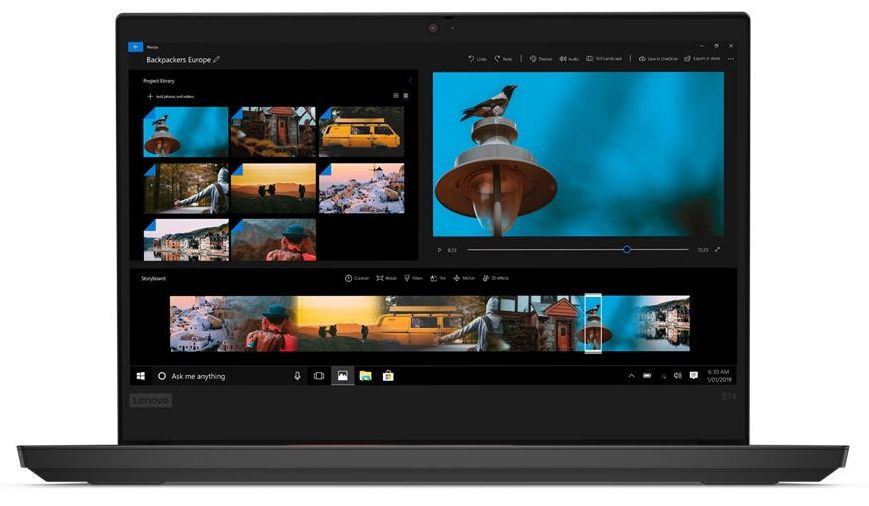Click Add photos and videos
Screen dimensions: 869x506
[x=171, y=96]
